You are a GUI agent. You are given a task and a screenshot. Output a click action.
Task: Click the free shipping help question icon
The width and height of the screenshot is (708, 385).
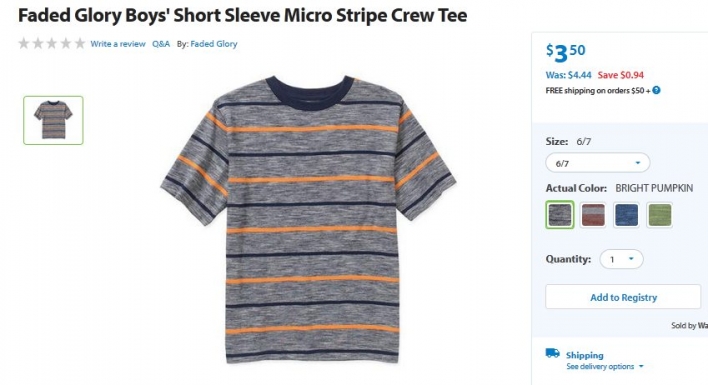tap(657, 90)
